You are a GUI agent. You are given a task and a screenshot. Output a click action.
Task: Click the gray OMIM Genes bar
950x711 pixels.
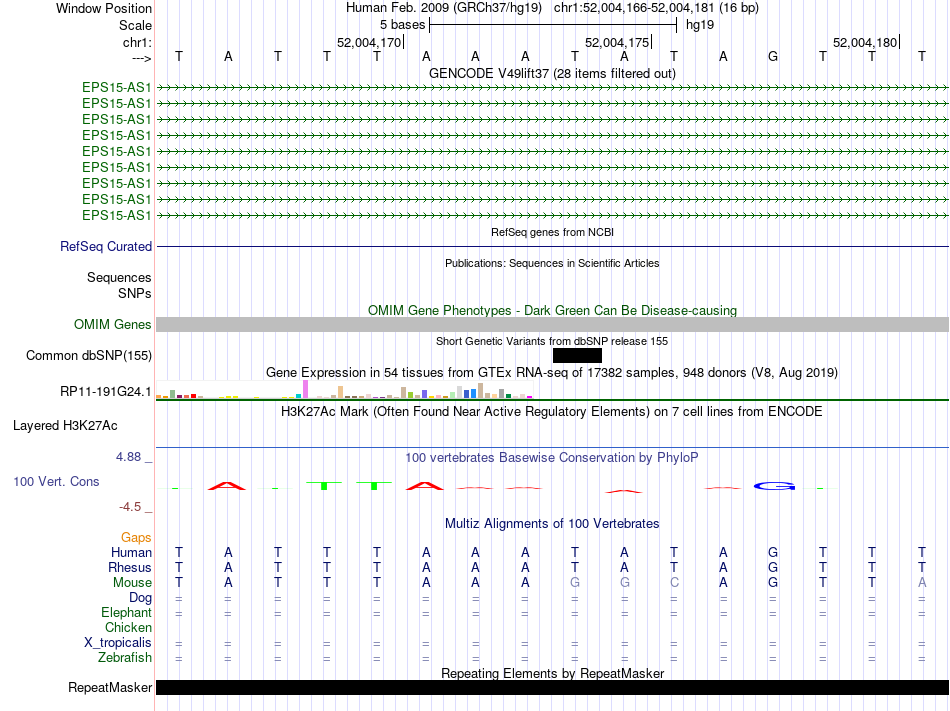(552, 325)
